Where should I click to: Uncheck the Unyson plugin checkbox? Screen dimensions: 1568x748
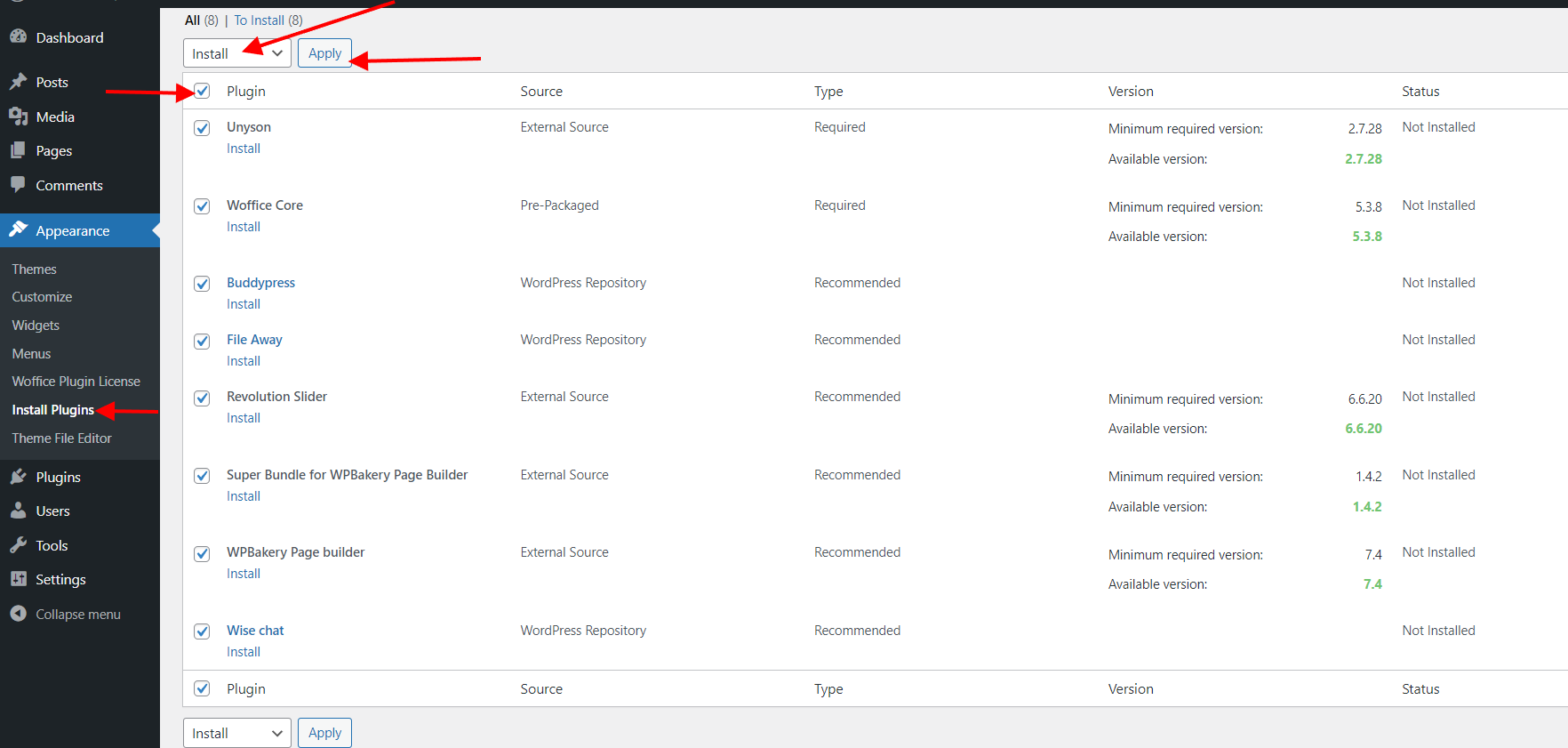click(203, 128)
